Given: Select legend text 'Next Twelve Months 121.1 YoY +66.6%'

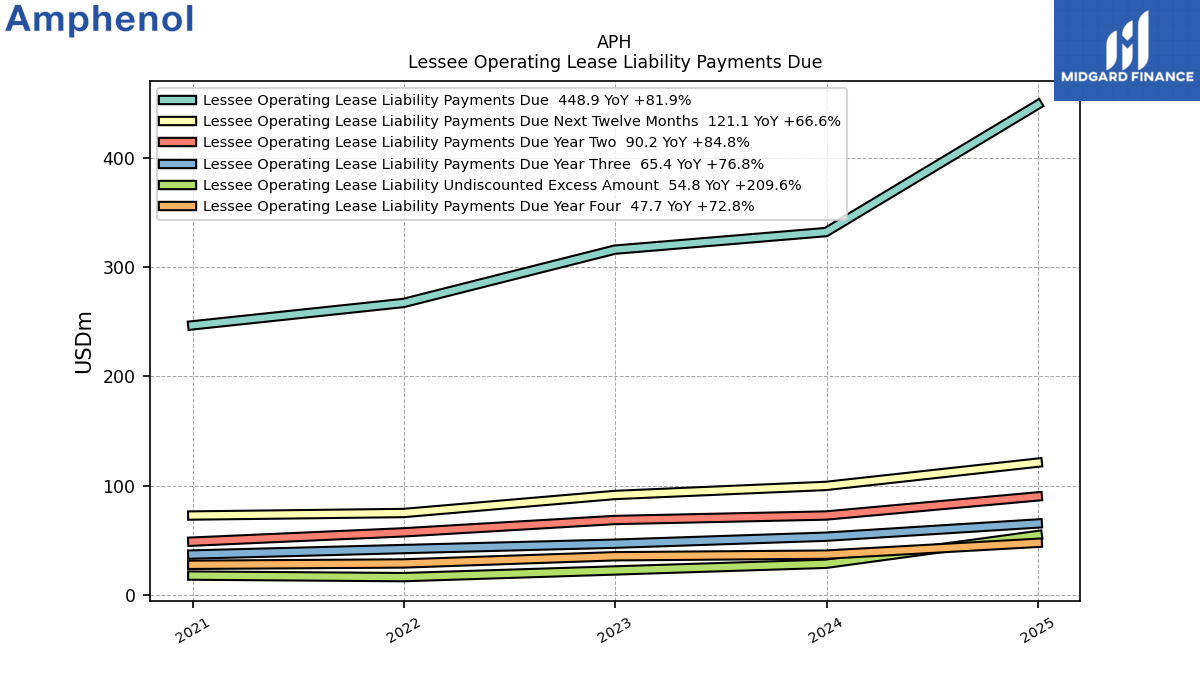Looking at the screenshot, I should tap(698, 121).
